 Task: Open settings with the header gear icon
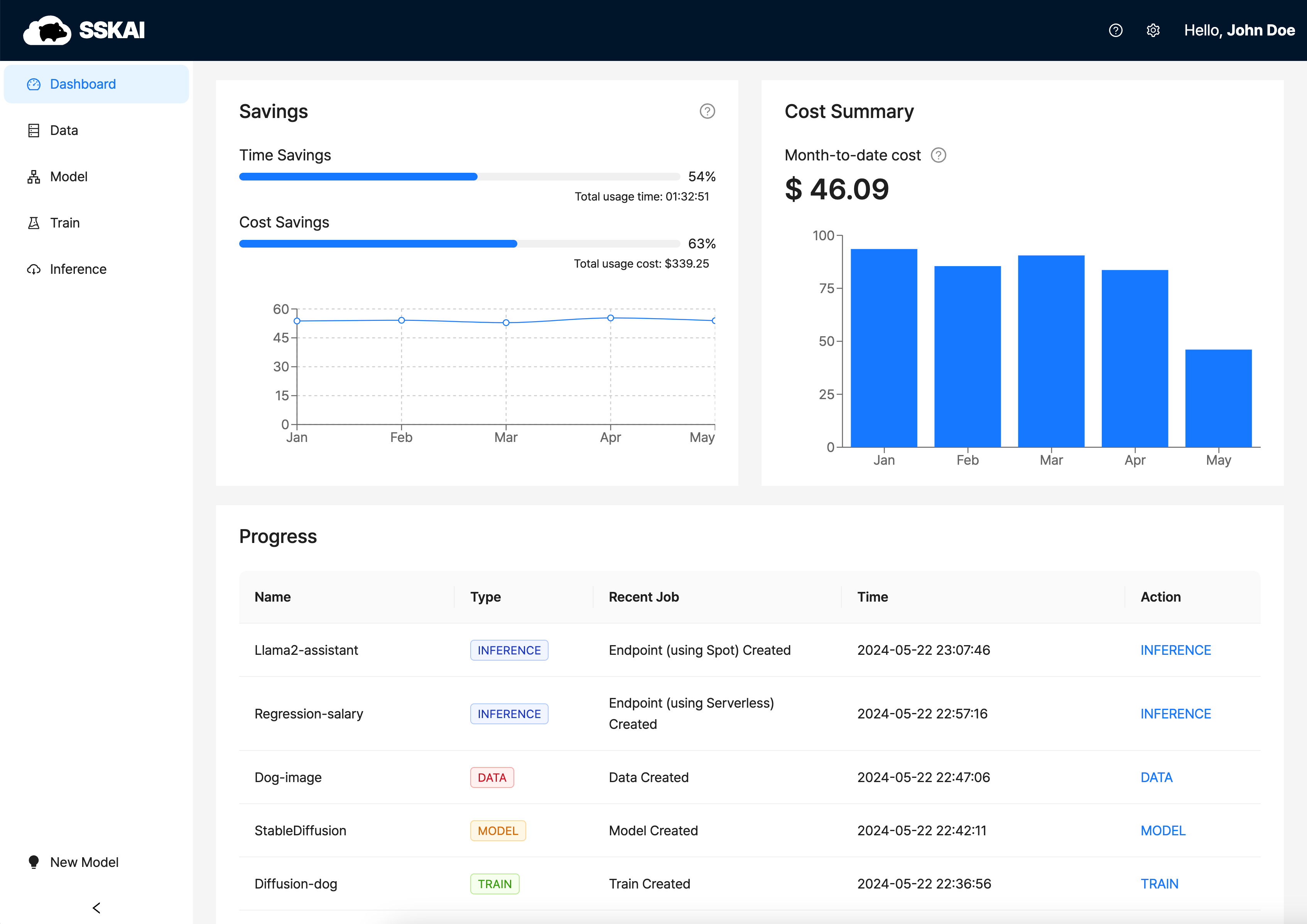click(1153, 30)
